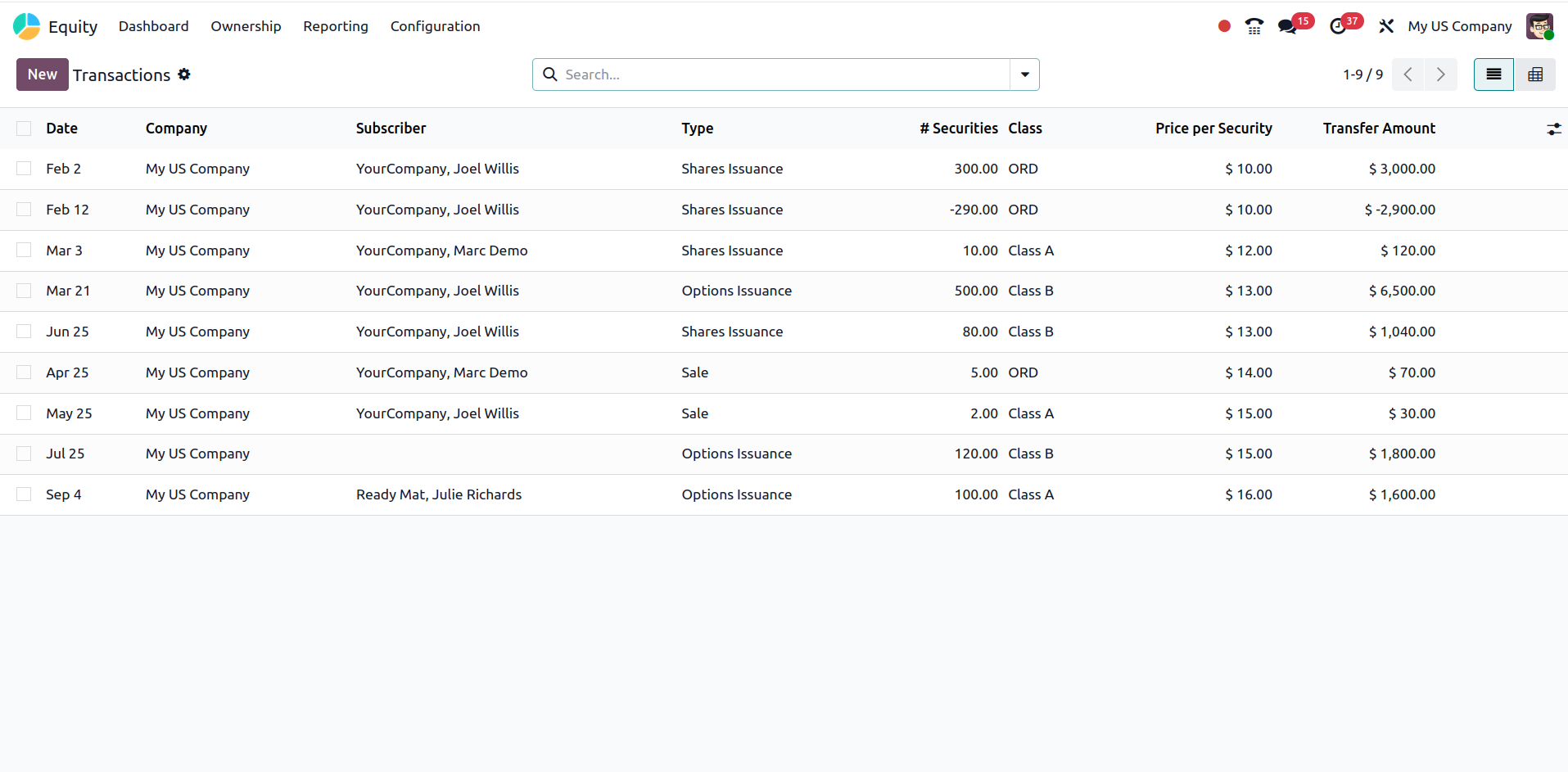Select all rows with the header checkbox
The height and width of the screenshot is (772, 1568).
point(24,129)
